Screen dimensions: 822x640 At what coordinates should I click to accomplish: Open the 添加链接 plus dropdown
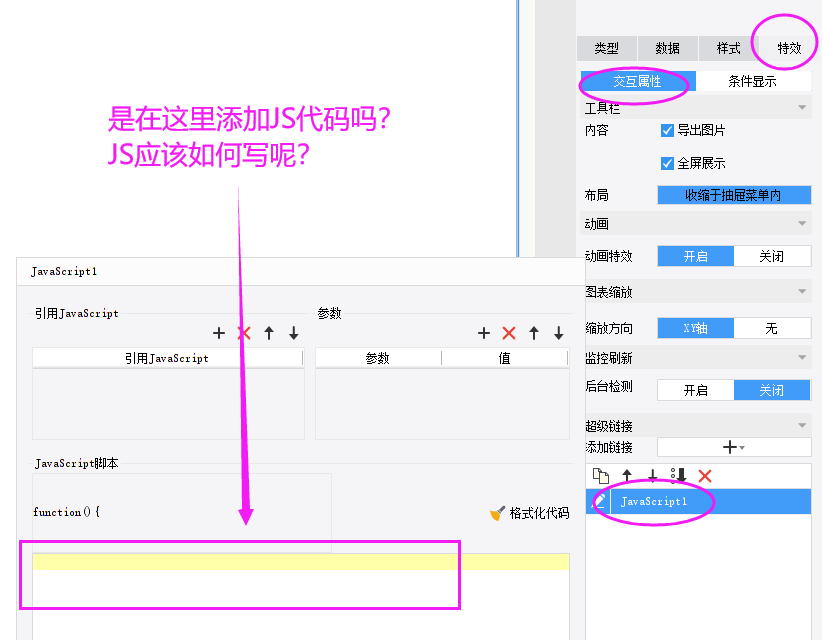pyautogui.click(x=733, y=448)
